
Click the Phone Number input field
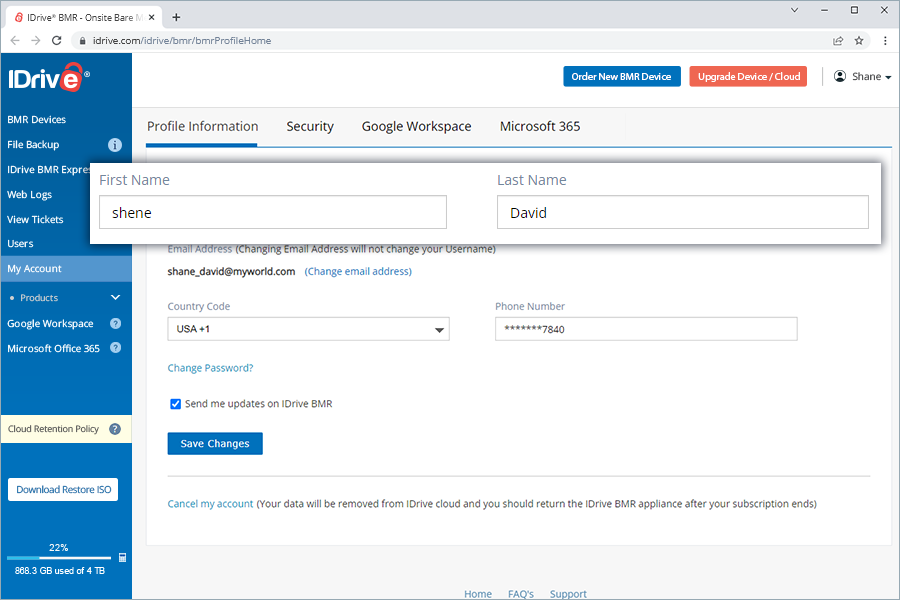[x=646, y=329]
